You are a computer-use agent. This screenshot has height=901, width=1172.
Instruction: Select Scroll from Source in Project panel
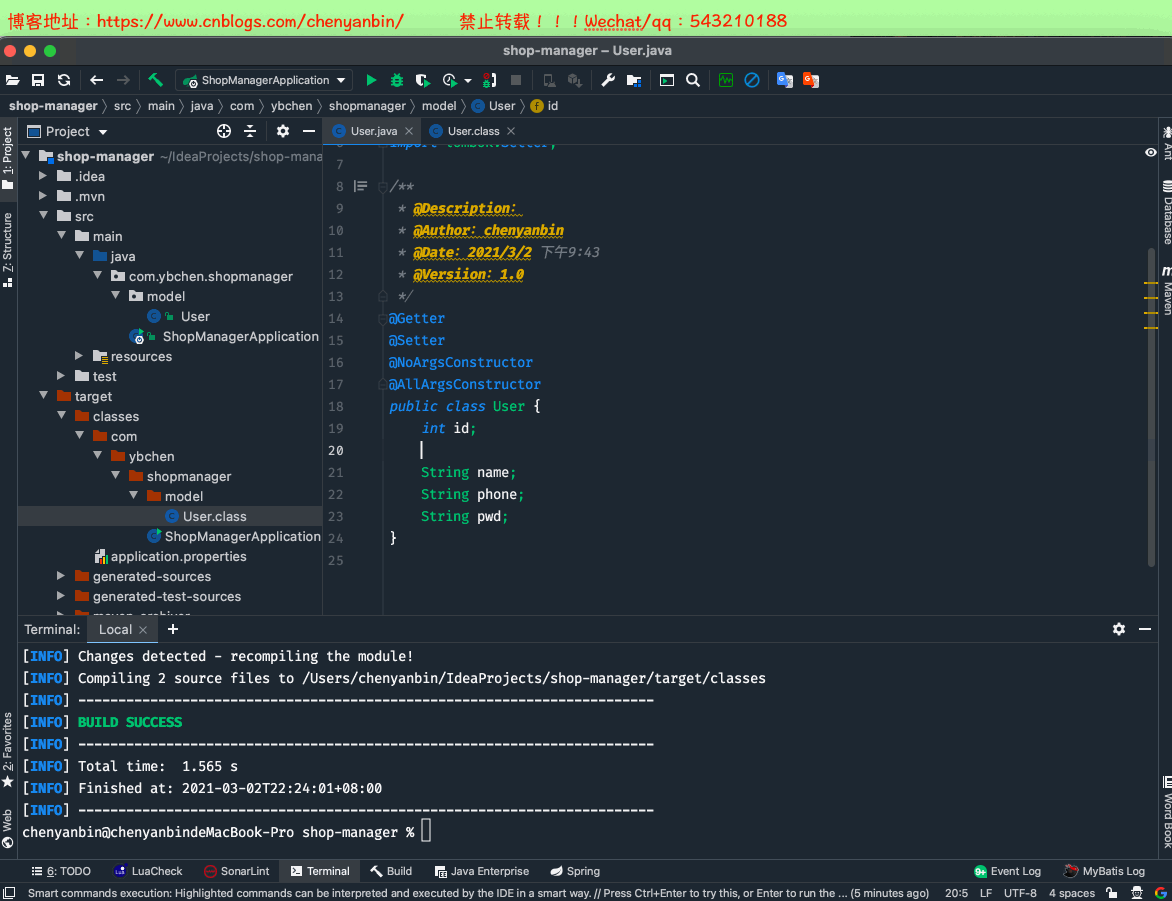coord(224,131)
